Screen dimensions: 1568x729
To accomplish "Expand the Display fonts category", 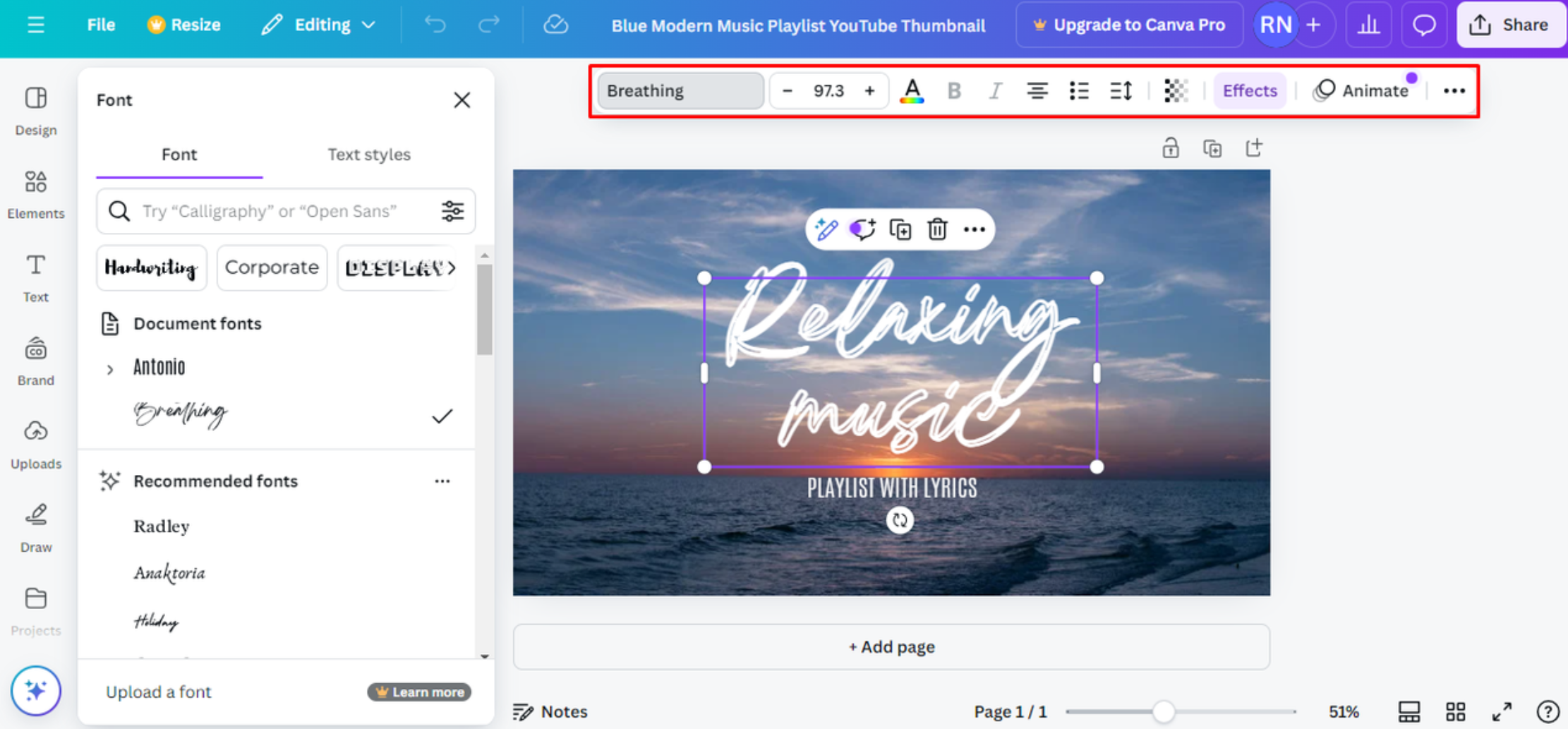I will click(x=397, y=267).
